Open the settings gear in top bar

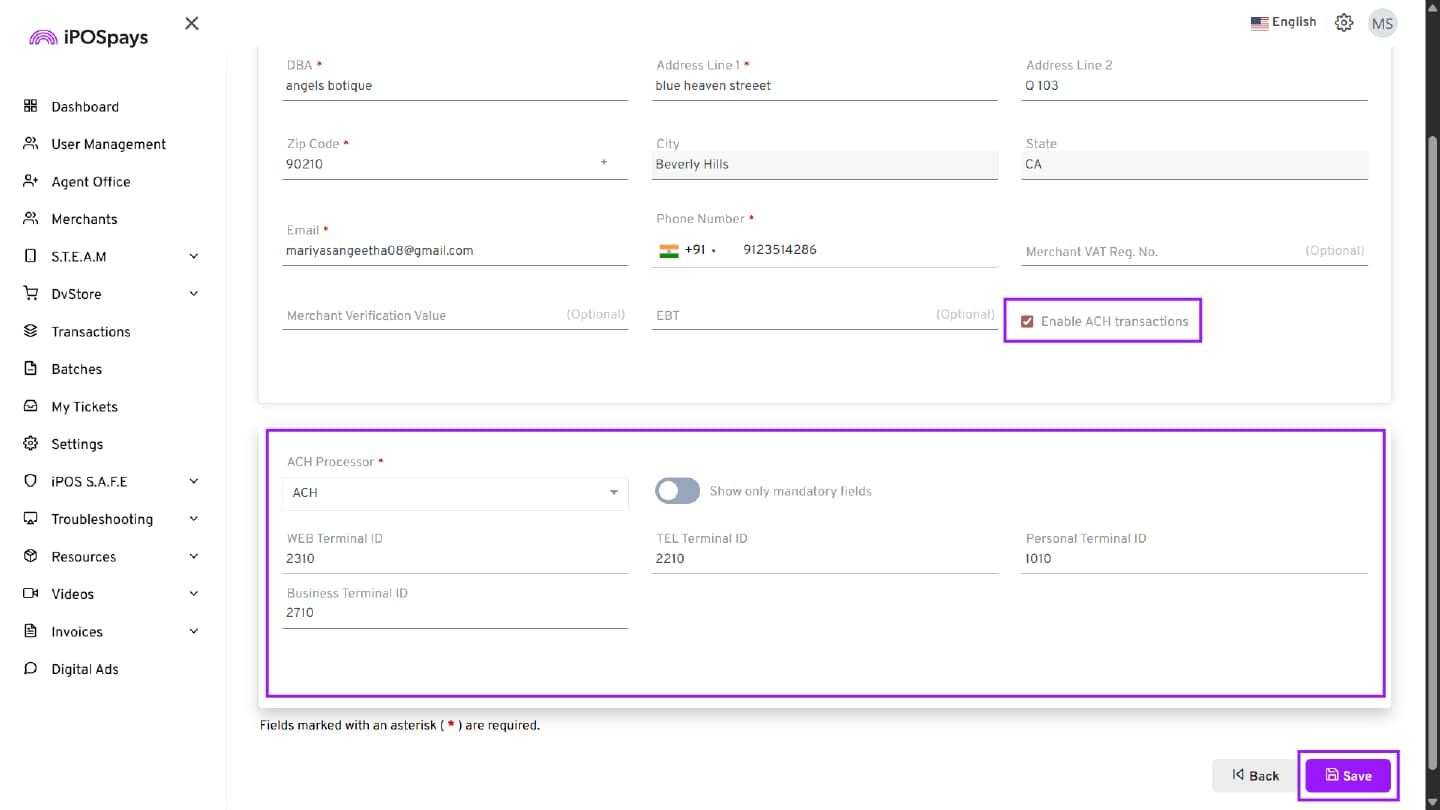click(x=1344, y=23)
